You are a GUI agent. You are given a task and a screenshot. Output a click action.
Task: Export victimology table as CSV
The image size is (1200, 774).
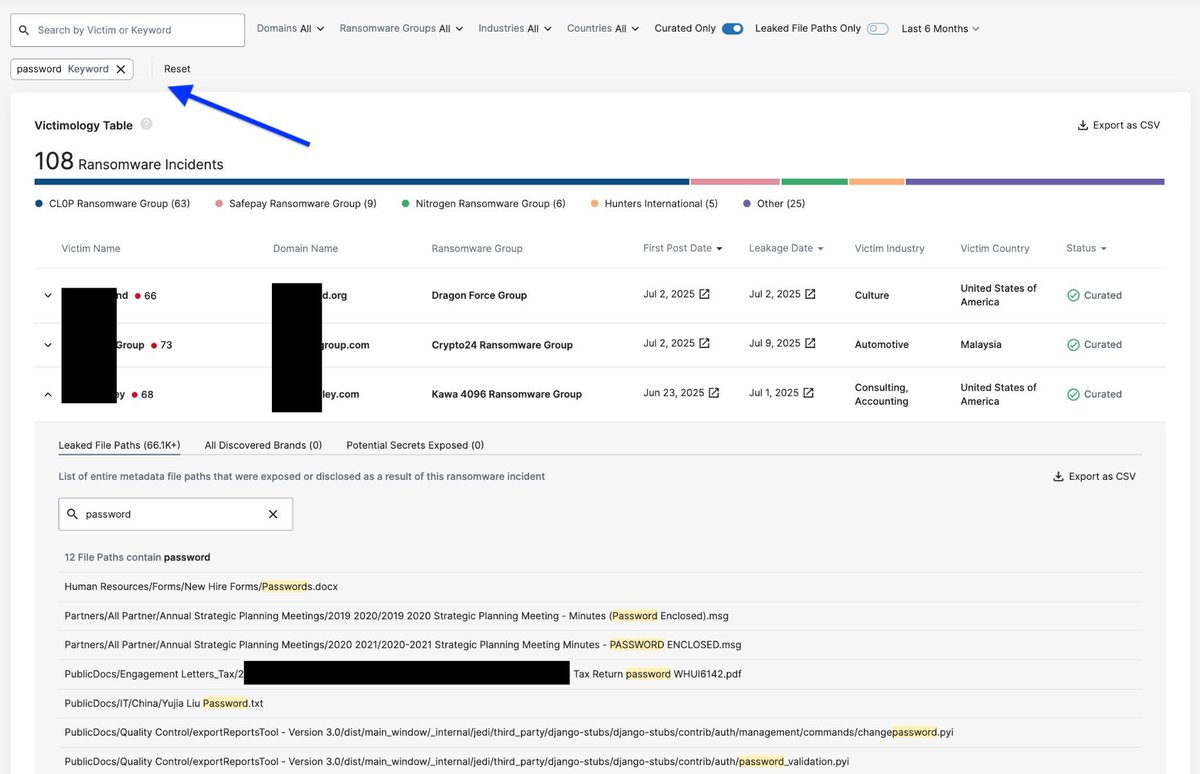1118,125
